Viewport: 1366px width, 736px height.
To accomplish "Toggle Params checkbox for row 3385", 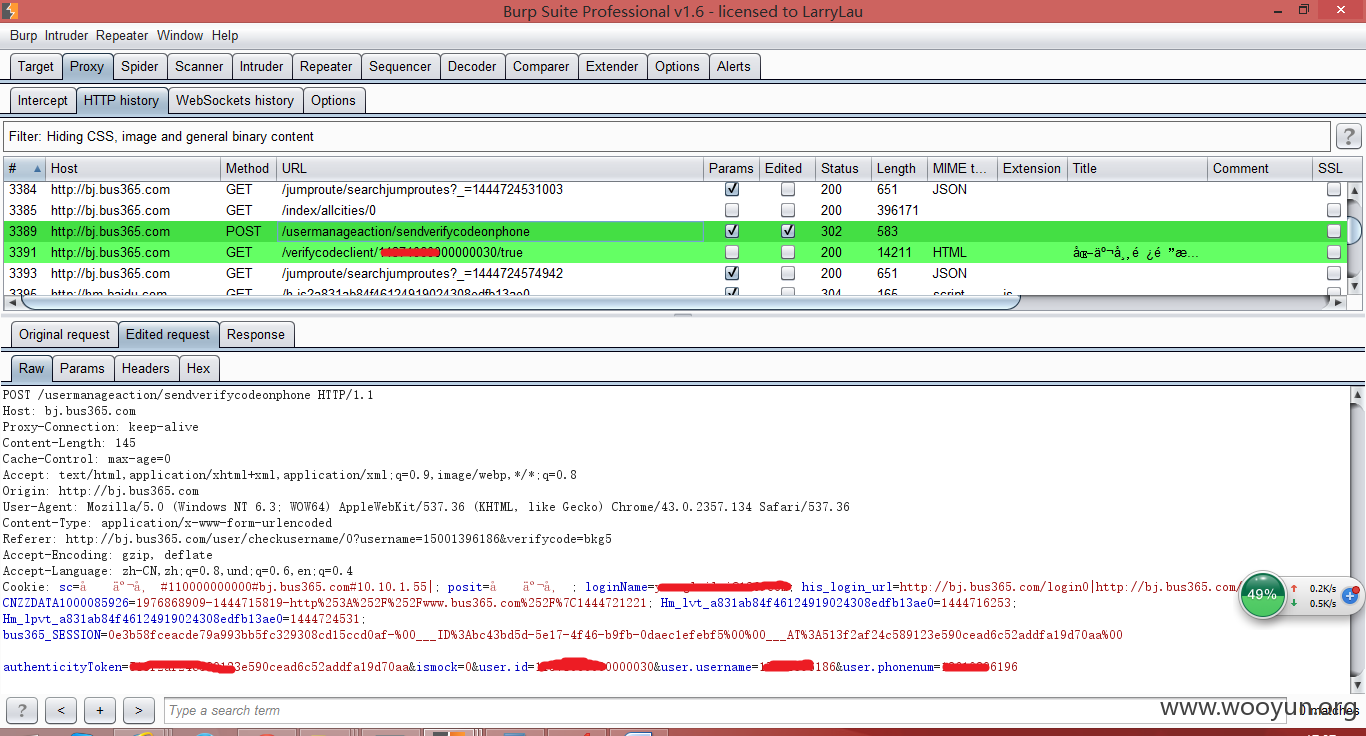I will point(732,210).
